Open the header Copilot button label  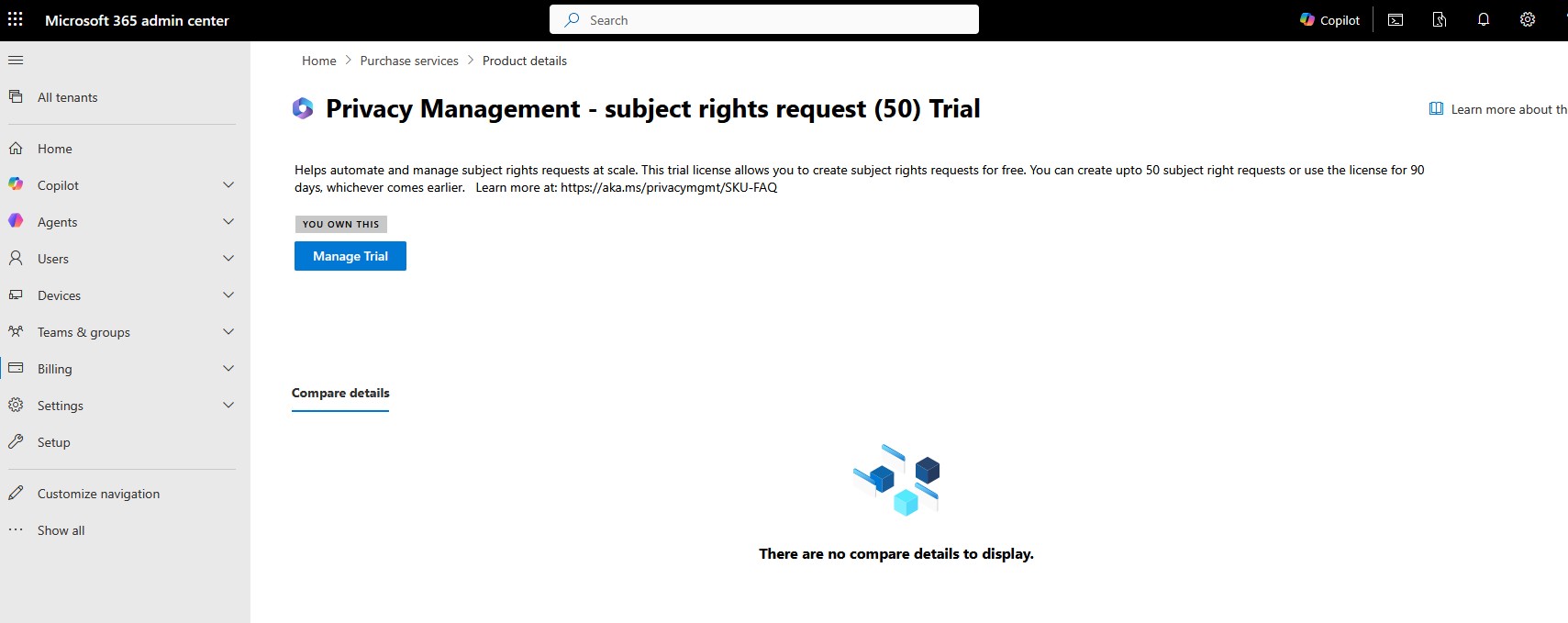1340,20
